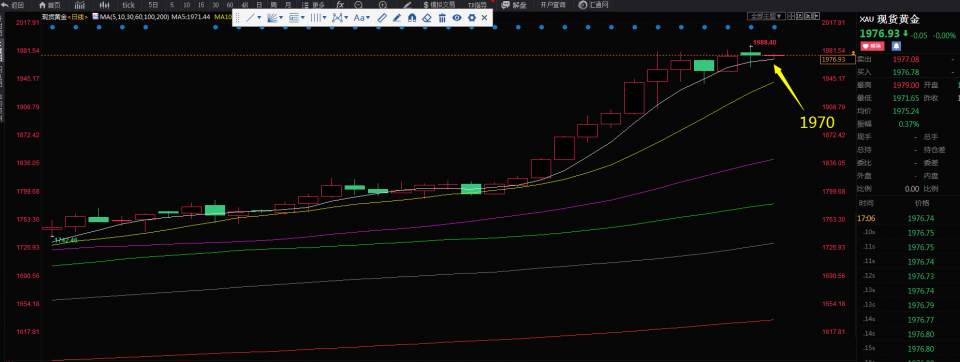Go to the home (首页) button
The width and height of the screenshot is (960, 362).
click(x=49, y=5)
